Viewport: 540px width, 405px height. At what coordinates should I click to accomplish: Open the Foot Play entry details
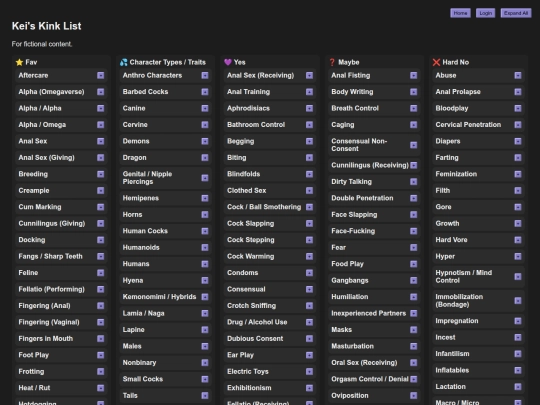[x=101, y=355]
